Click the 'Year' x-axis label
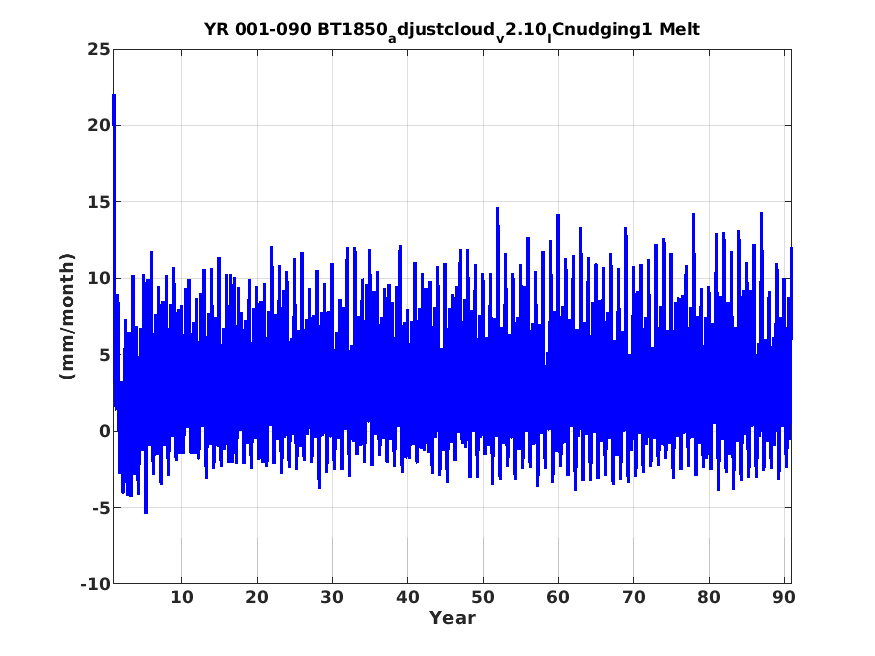The height and width of the screenshot is (656, 875). [452, 618]
